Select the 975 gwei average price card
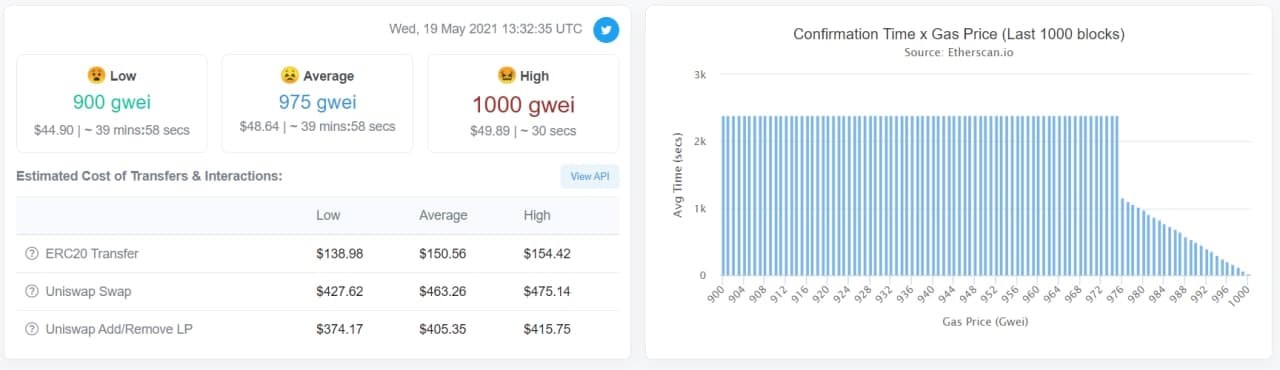 click(x=317, y=103)
